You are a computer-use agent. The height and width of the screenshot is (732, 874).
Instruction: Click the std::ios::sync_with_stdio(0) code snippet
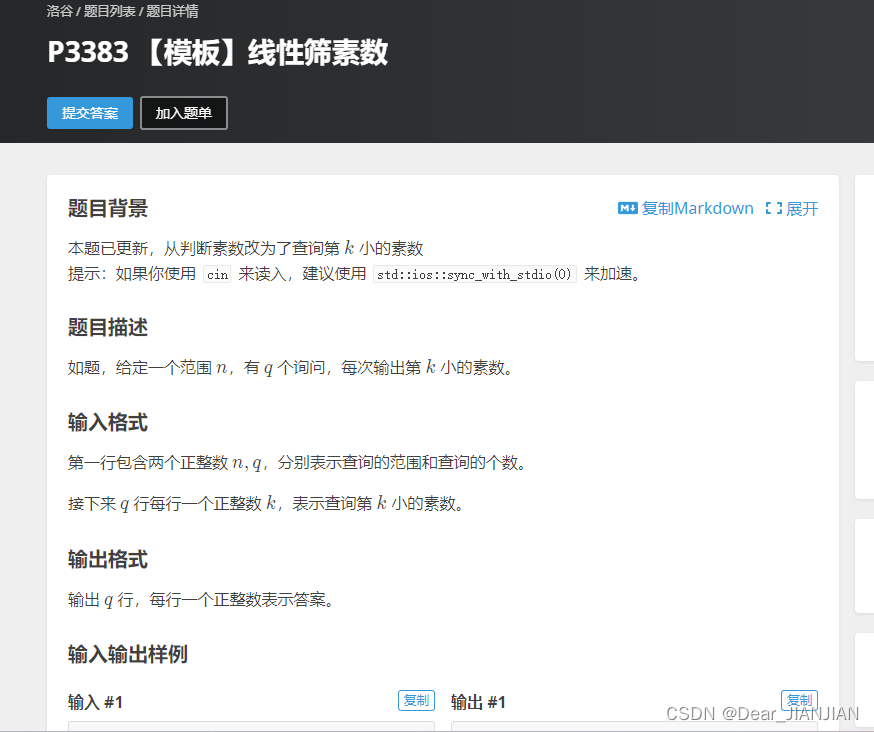[474, 274]
